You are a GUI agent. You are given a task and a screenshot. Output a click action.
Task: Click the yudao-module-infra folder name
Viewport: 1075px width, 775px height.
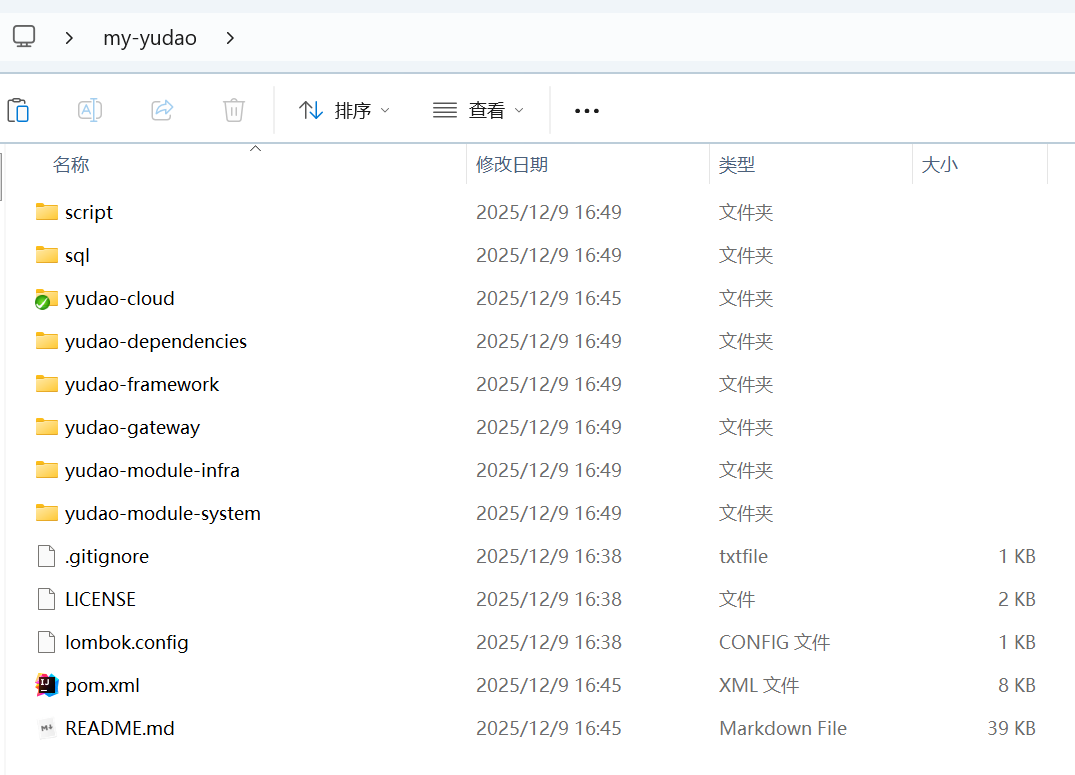[x=152, y=470]
